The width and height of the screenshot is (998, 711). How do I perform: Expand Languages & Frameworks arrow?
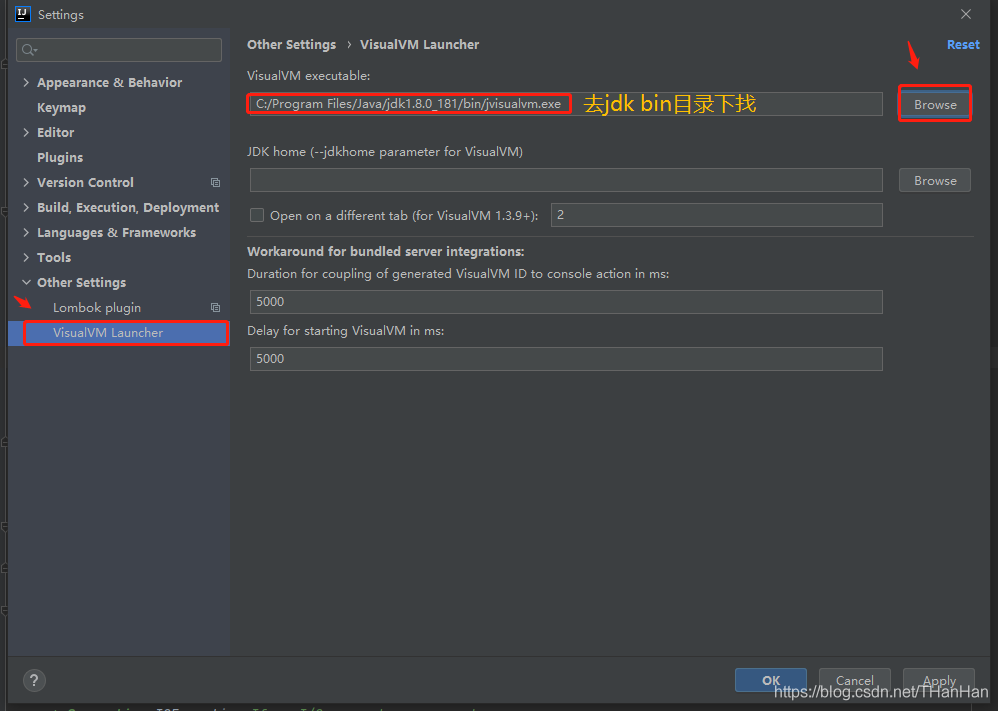pyautogui.click(x=26, y=232)
